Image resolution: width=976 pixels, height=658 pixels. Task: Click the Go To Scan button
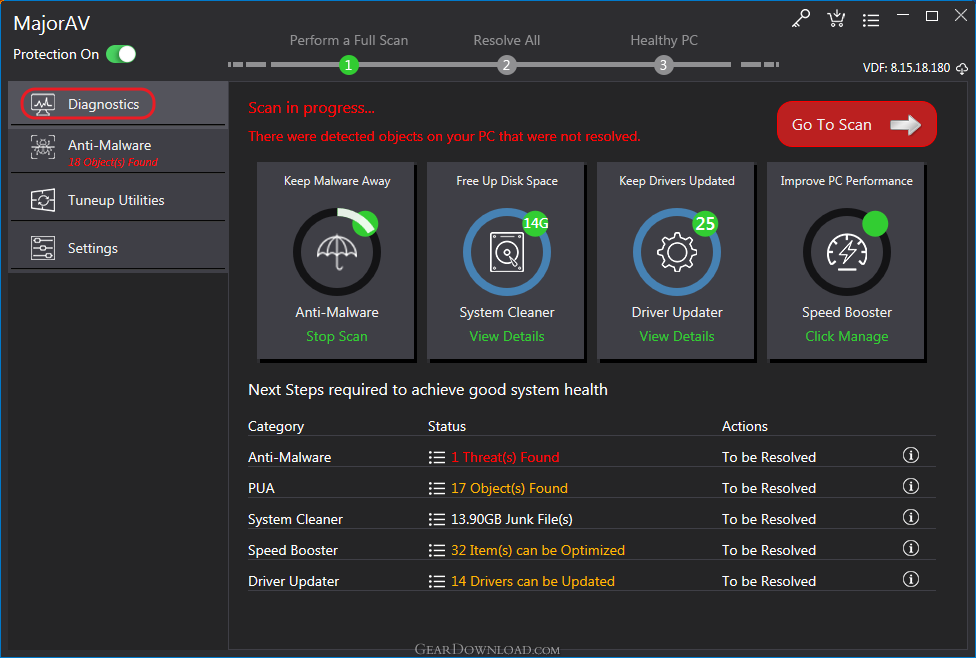856,125
